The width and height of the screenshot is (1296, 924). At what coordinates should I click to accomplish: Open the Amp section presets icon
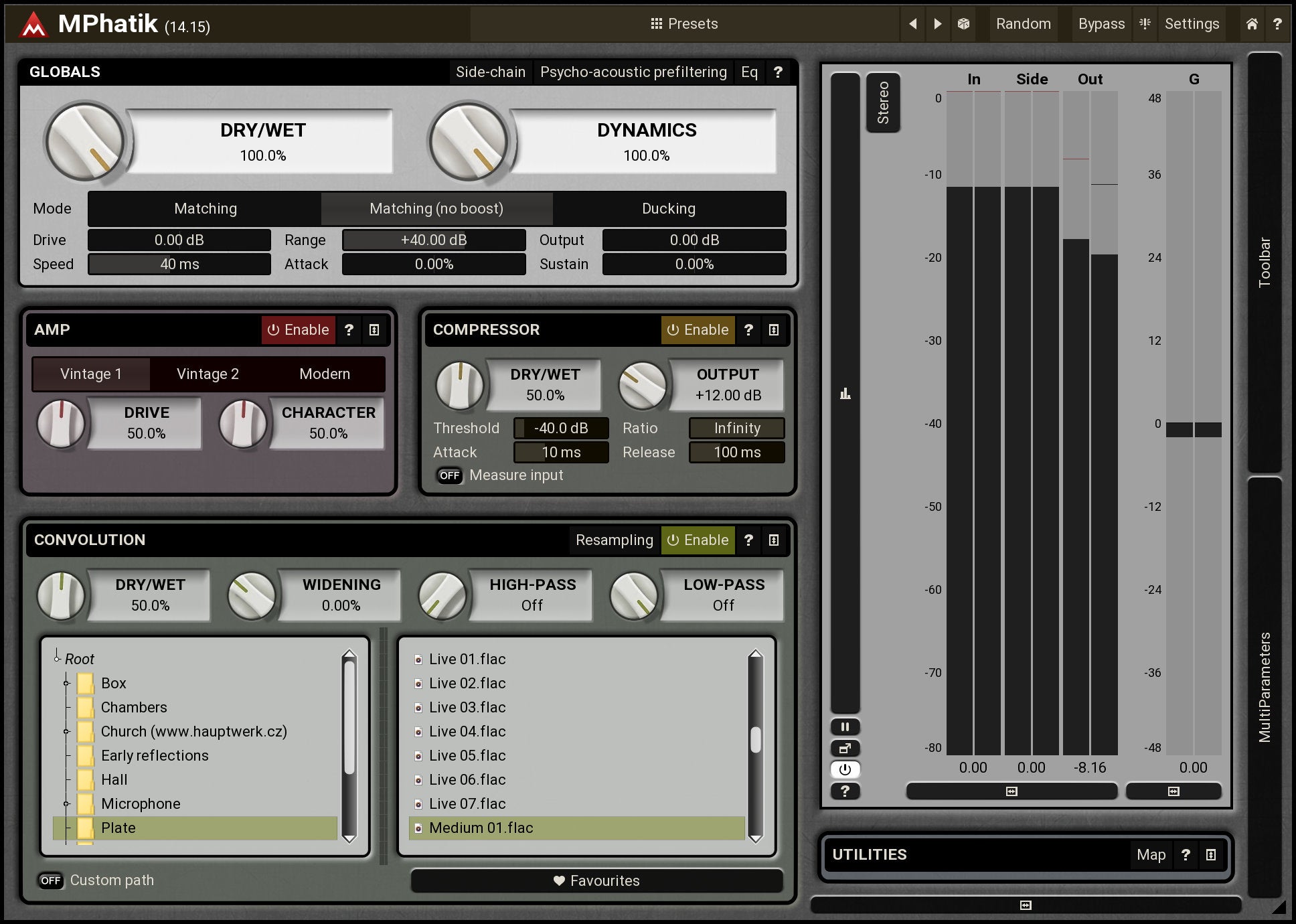(374, 329)
